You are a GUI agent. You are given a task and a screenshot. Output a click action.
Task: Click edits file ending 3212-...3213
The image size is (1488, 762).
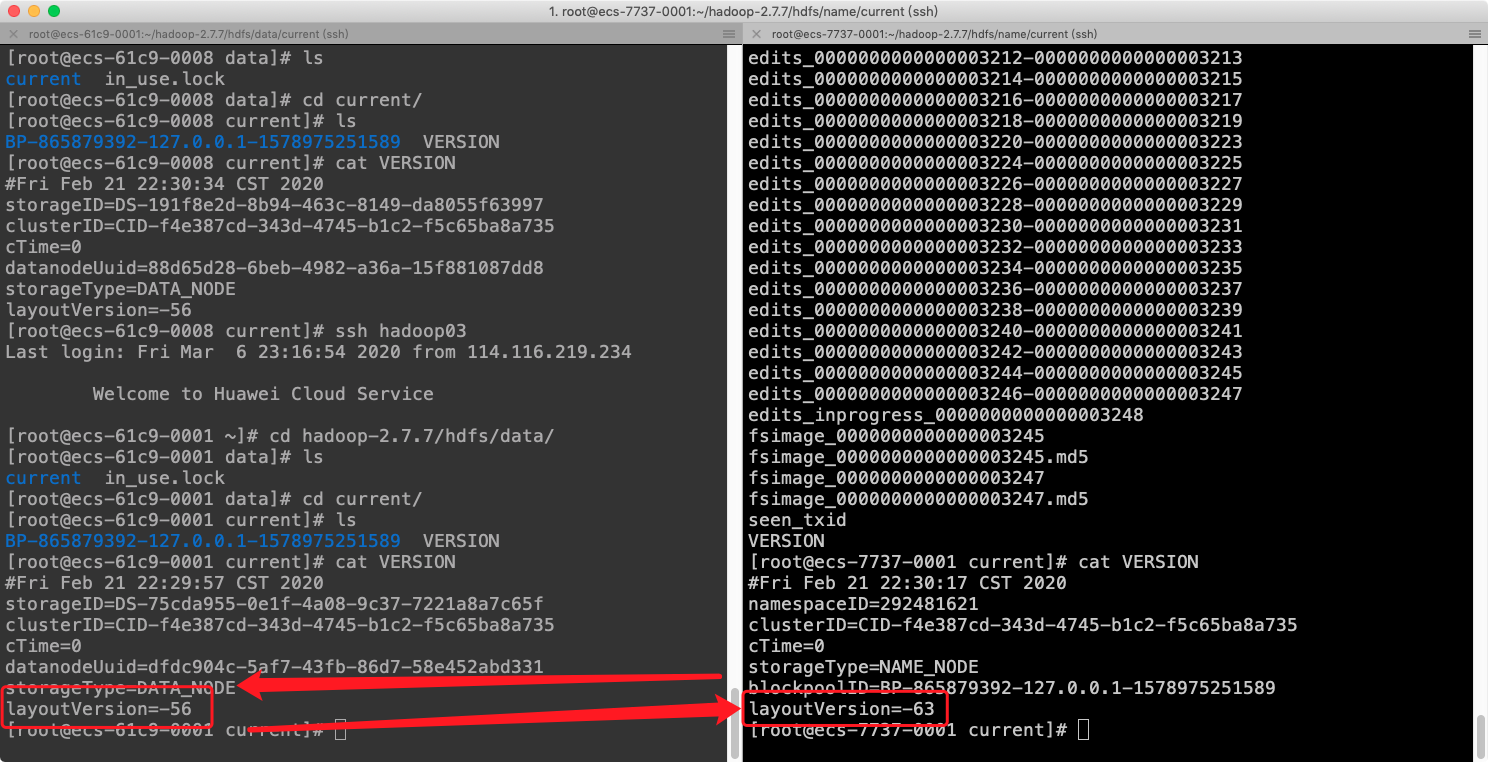[x=995, y=58]
